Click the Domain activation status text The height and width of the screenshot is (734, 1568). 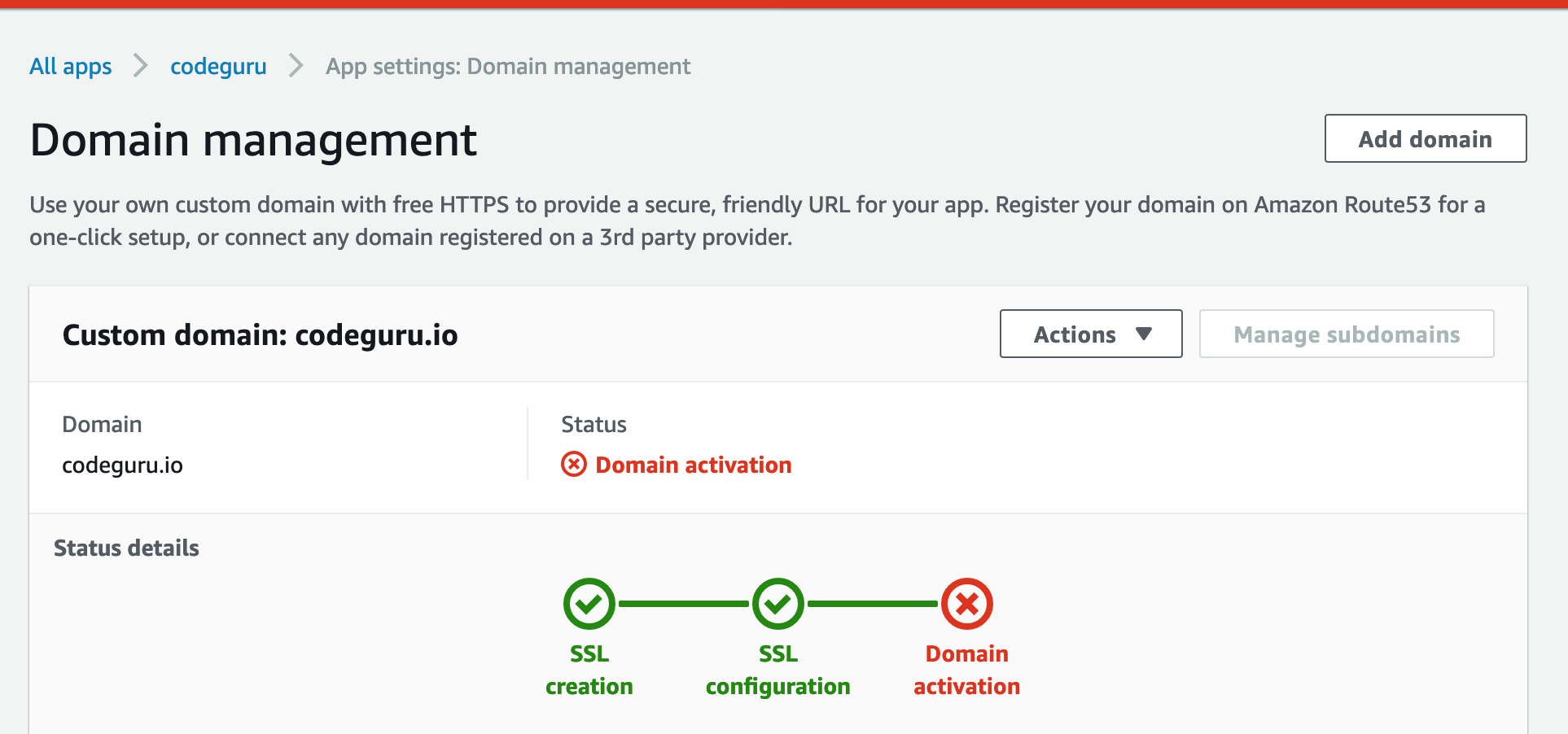pyautogui.click(x=693, y=464)
